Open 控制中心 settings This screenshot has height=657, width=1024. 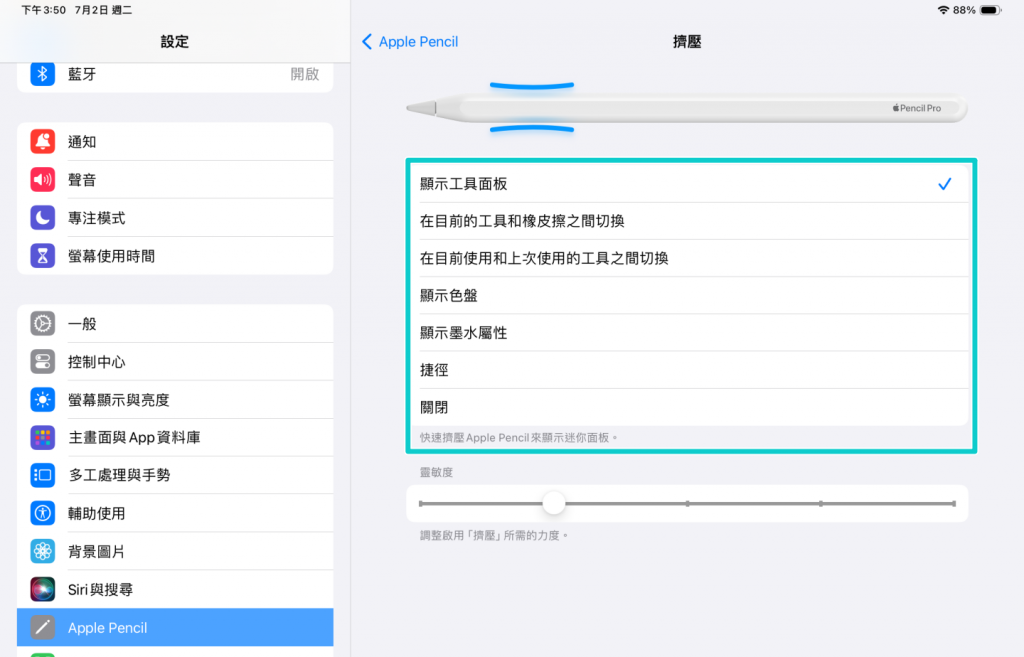(175, 361)
